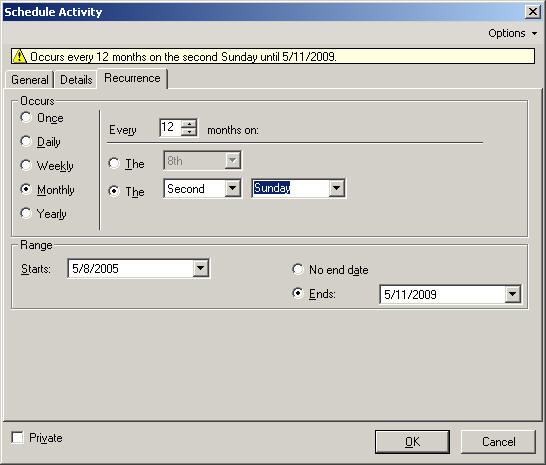The height and width of the screenshot is (465, 546).
Task: Choose the Weekly recurrence option
Action: coord(26,165)
